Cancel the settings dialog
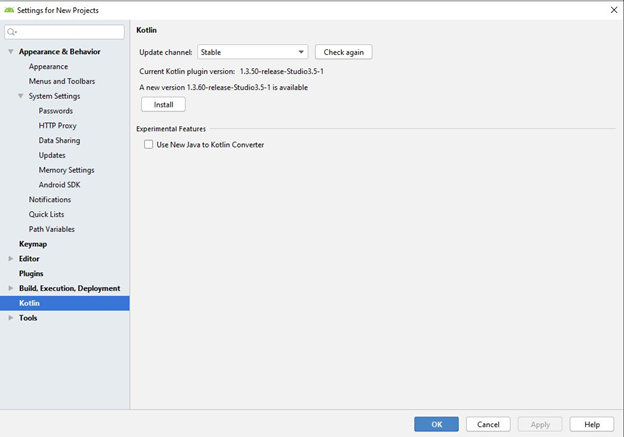Viewport: 624px width, 437px height. click(x=488, y=424)
